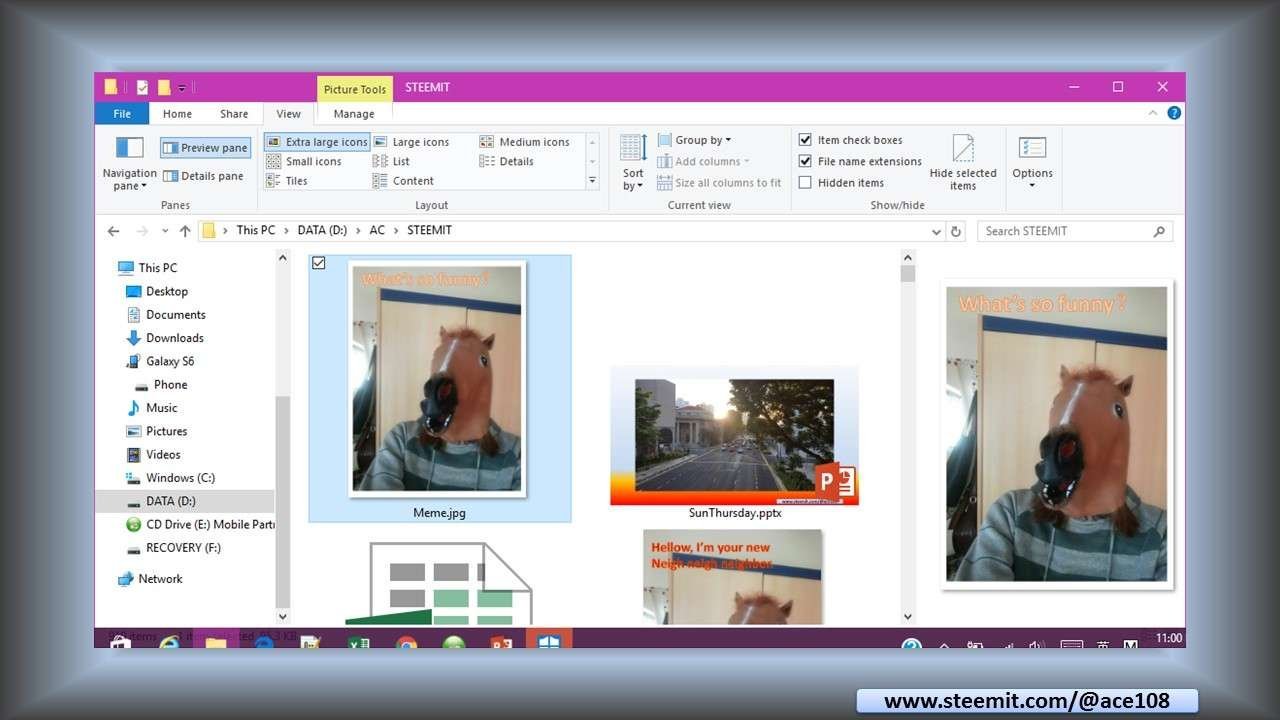
Task: Switch to the Share ribbon tab
Action: (234, 114)
